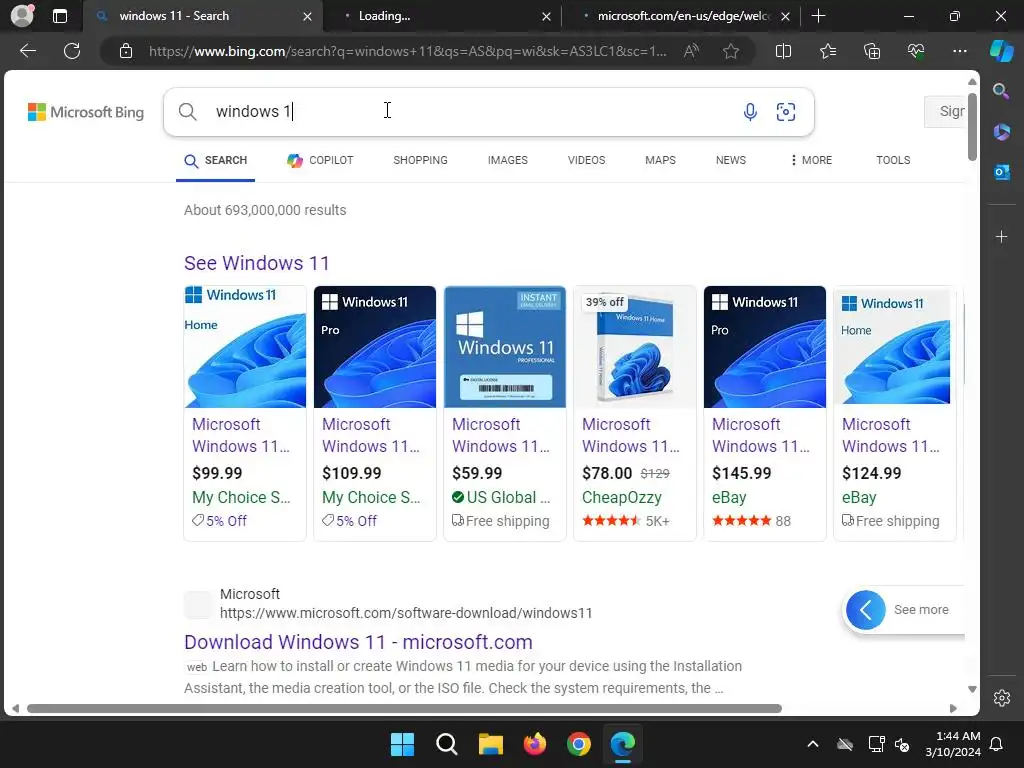This screenshot has height=768, width=1024.
Task: Switch to the microsoft.com/en-us/edge tab
Action: pos(679,16)
